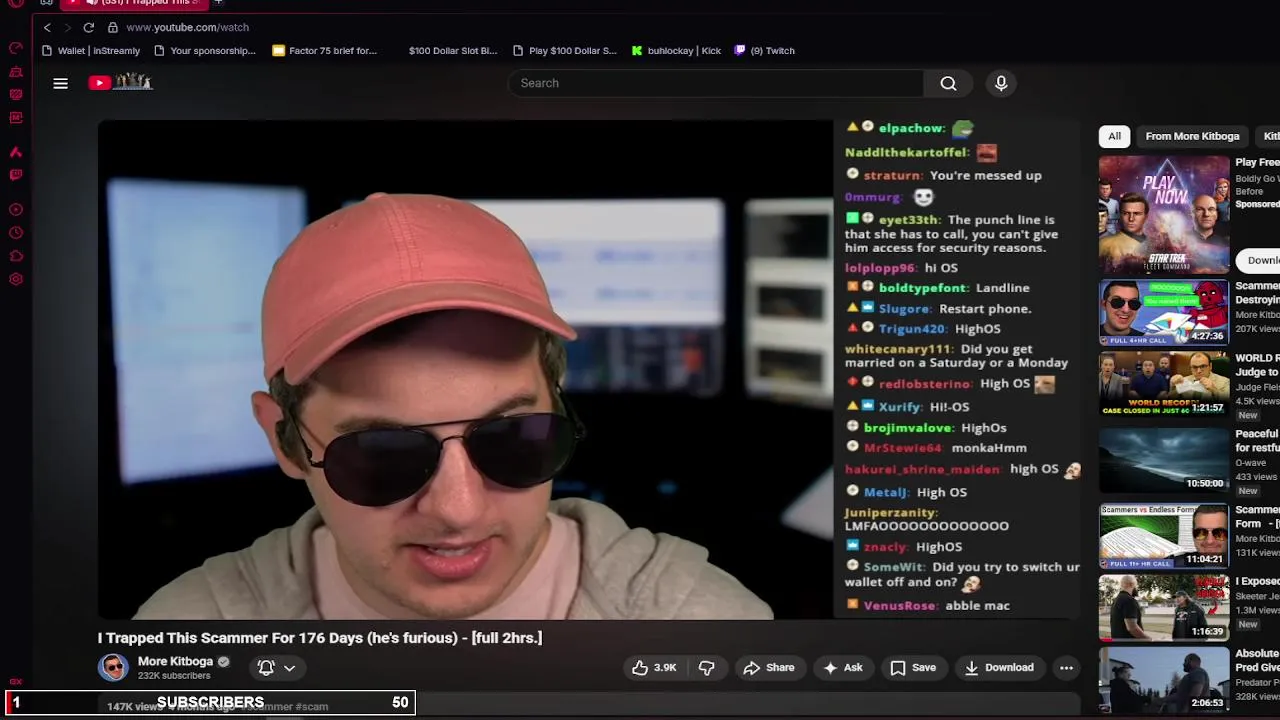This screenshot has height=720, width=1280.
Task: Reload the page with the refresh icon
Action: pyautogui.click(x=89, y=27)
